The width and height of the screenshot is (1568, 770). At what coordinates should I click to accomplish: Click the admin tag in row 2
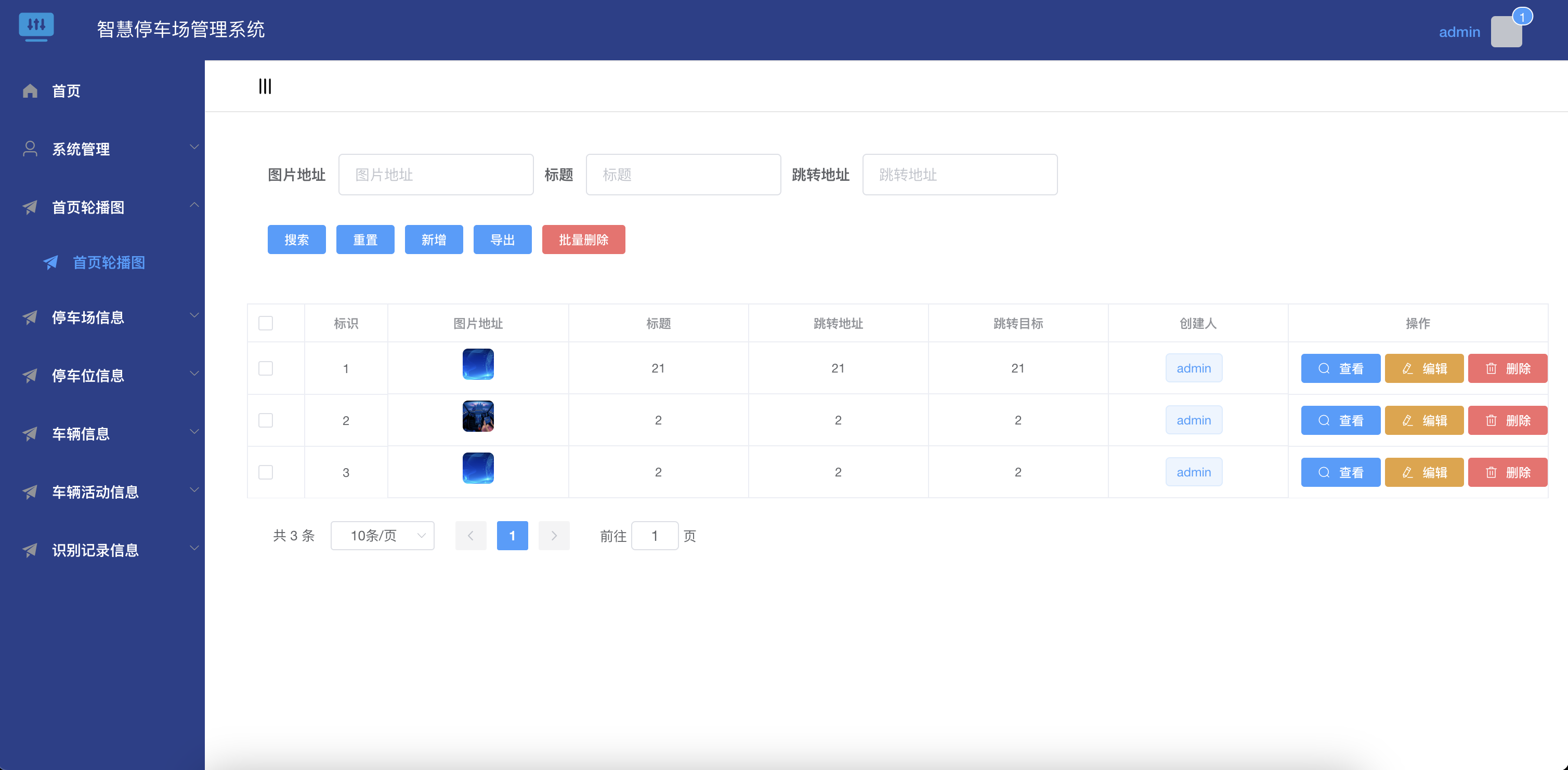[1194, 420]
